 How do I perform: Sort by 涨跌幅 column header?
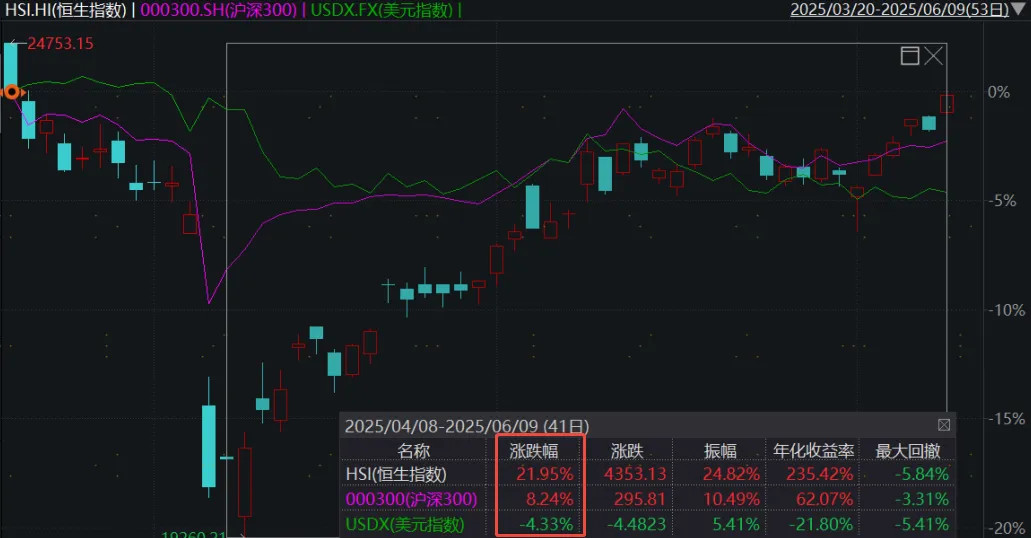[x=533, y=451]
